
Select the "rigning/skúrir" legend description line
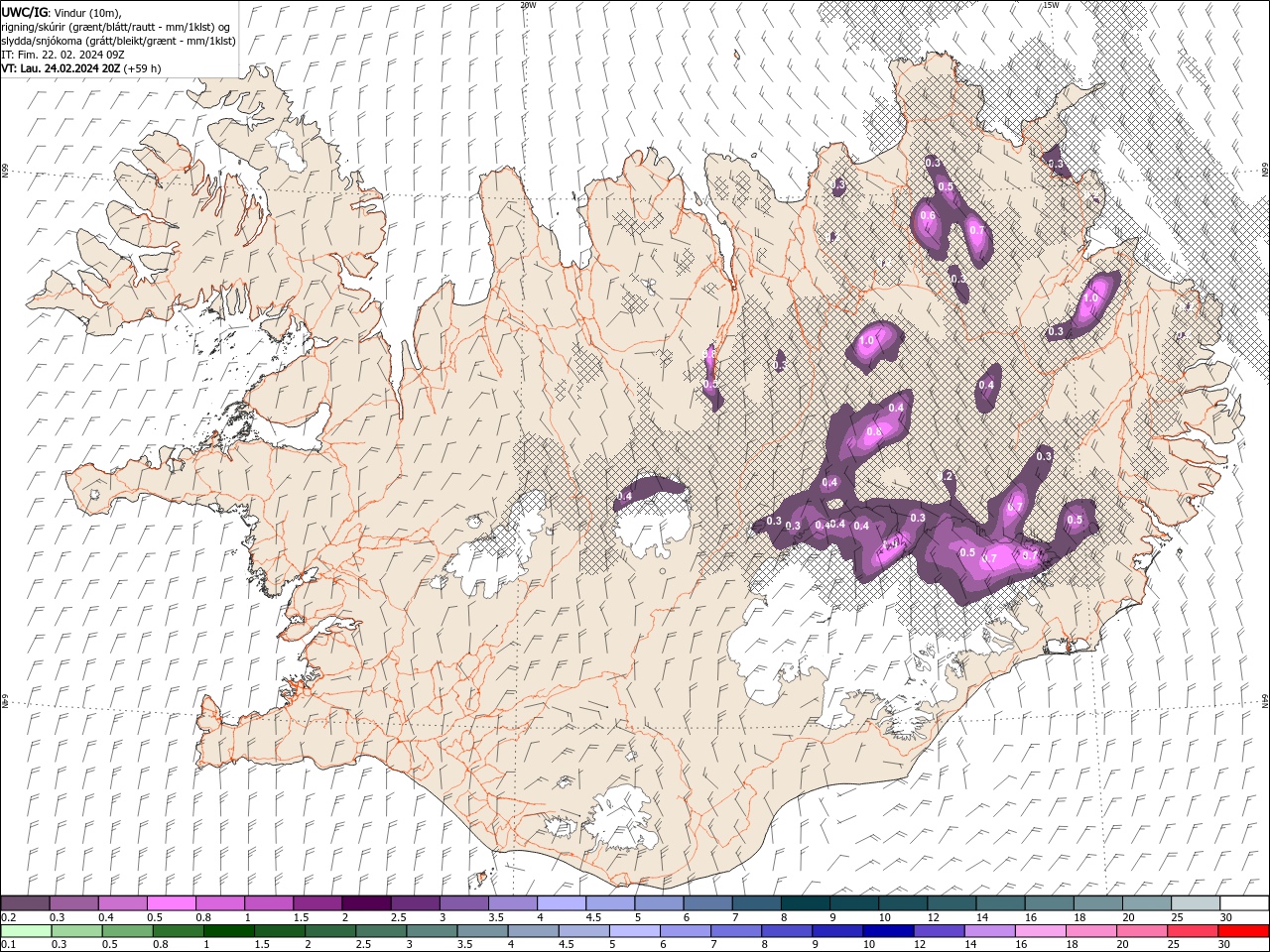[x=116, y=26]
